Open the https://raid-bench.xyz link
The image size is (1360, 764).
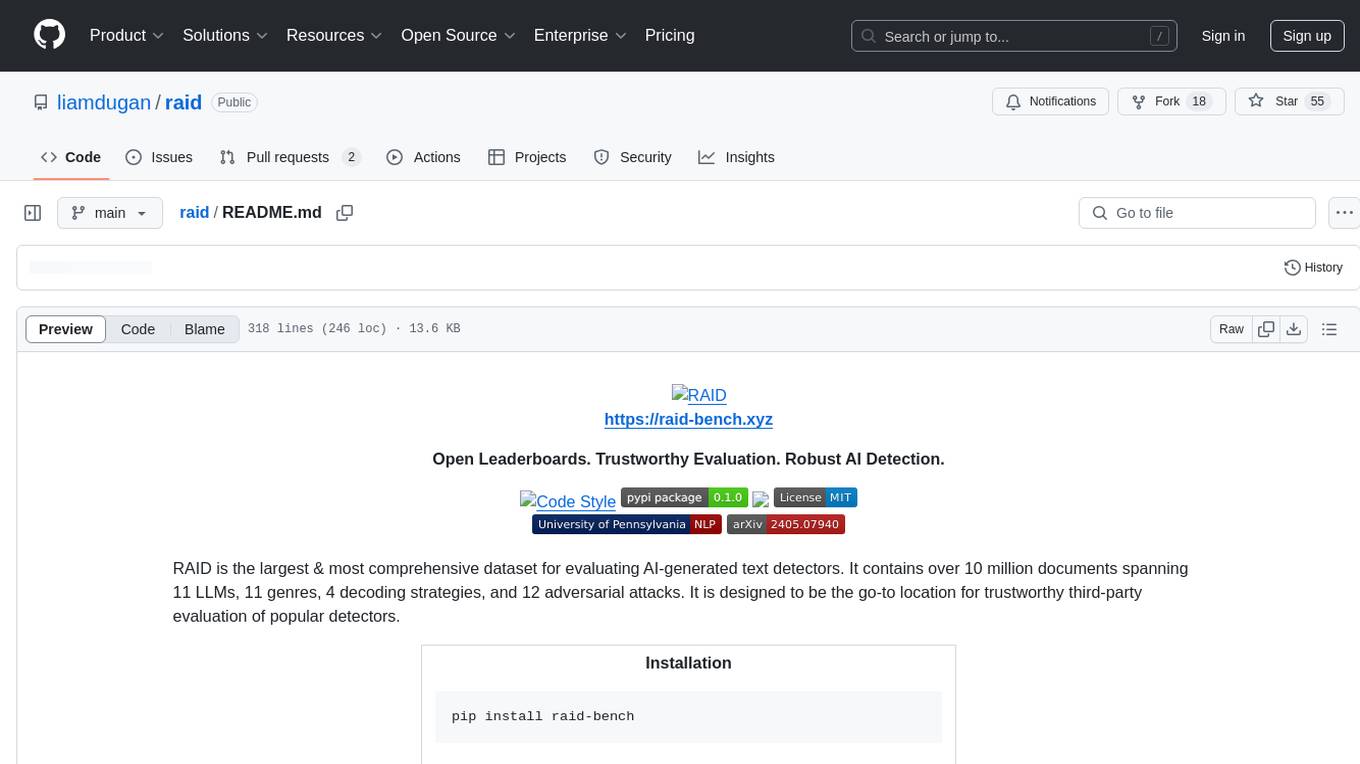[x=688, y=419]
